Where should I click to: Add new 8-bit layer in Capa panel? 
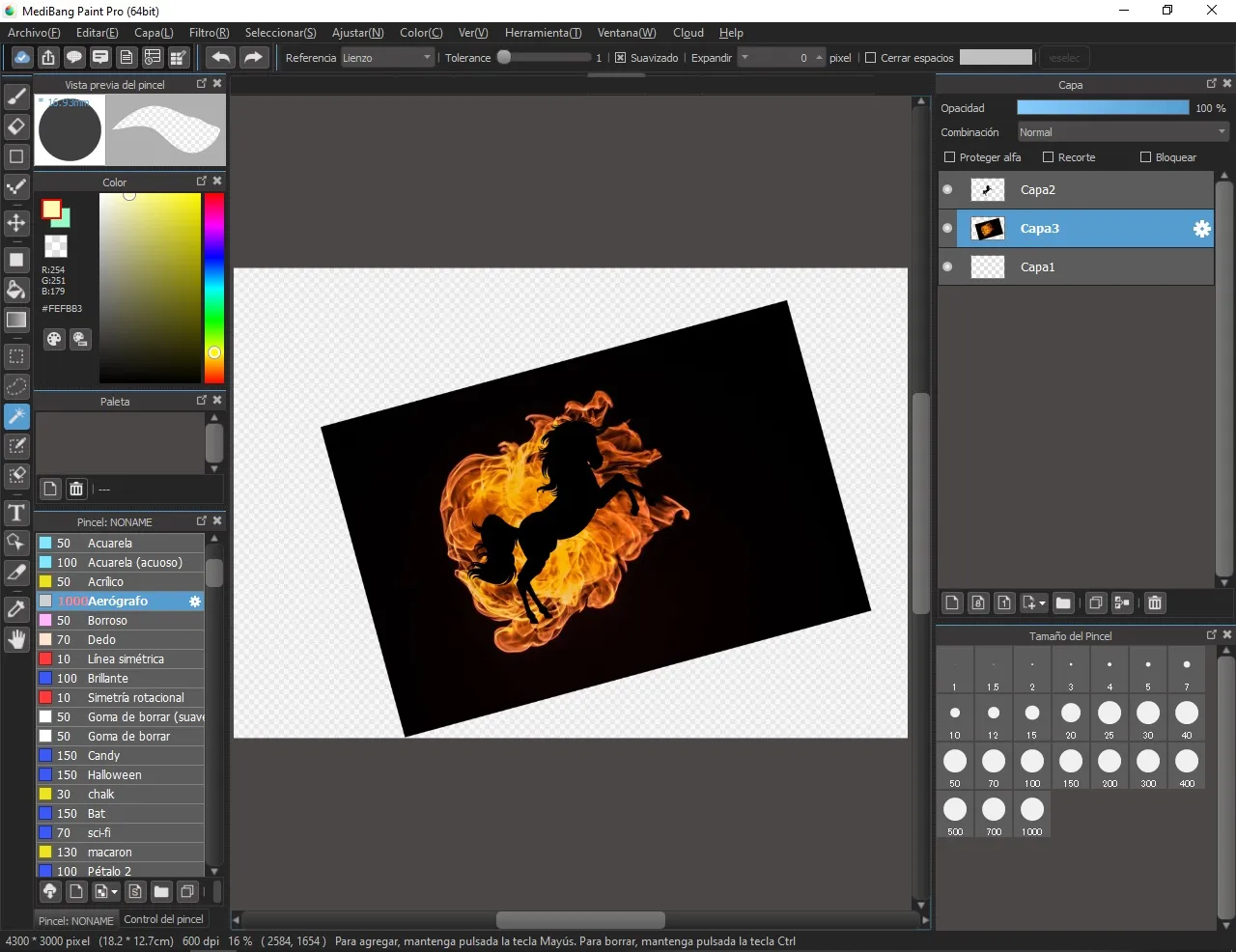[x=978, y=603]
